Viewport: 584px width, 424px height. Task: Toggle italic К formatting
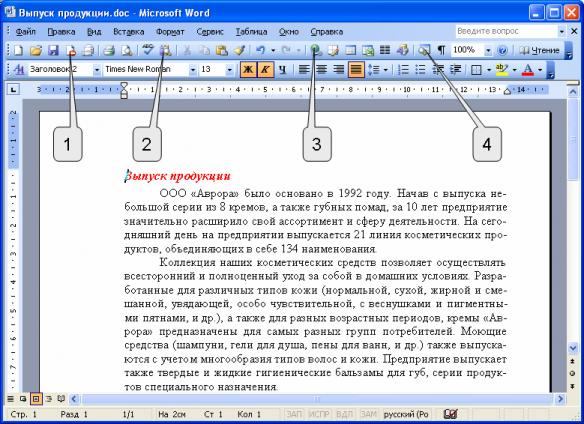265,69
